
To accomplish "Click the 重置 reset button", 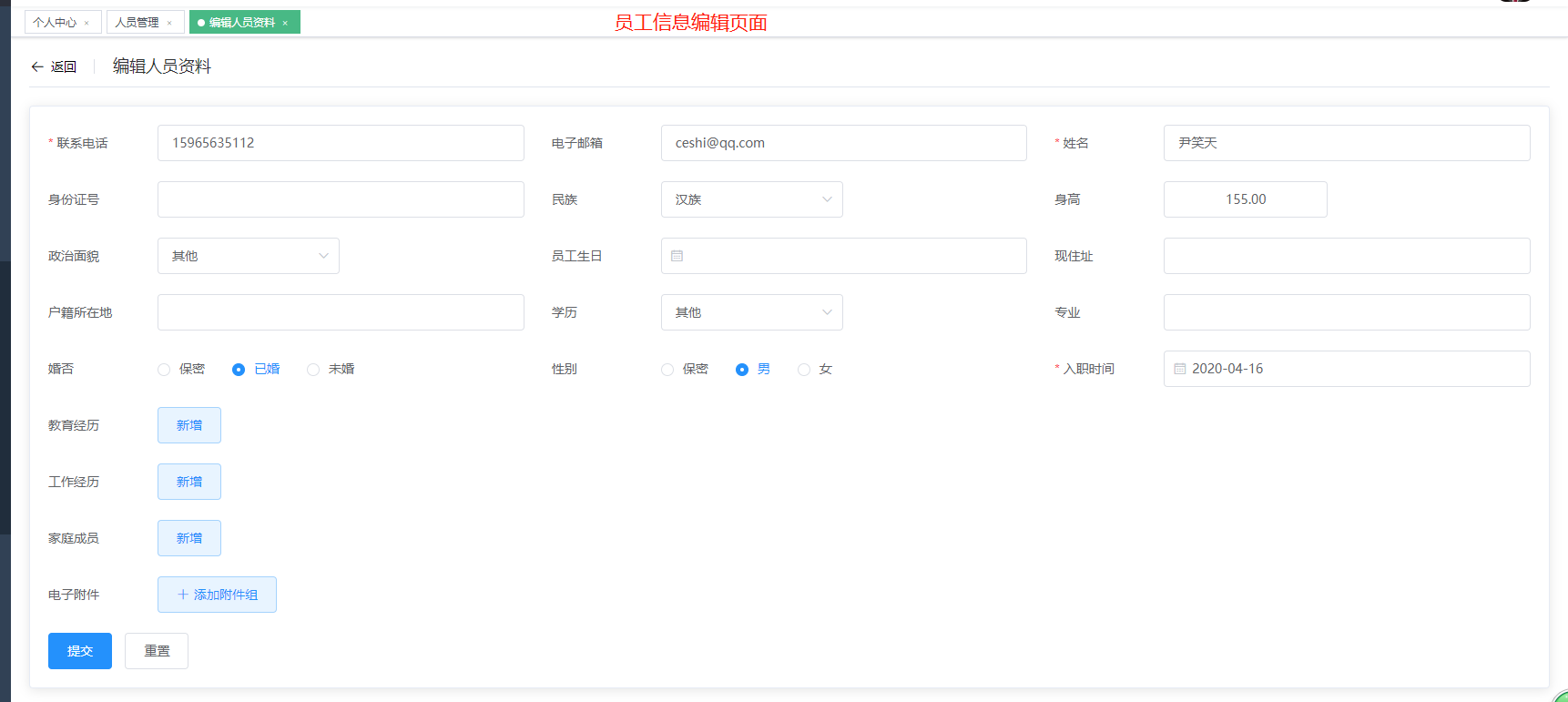I will (157, 651).
